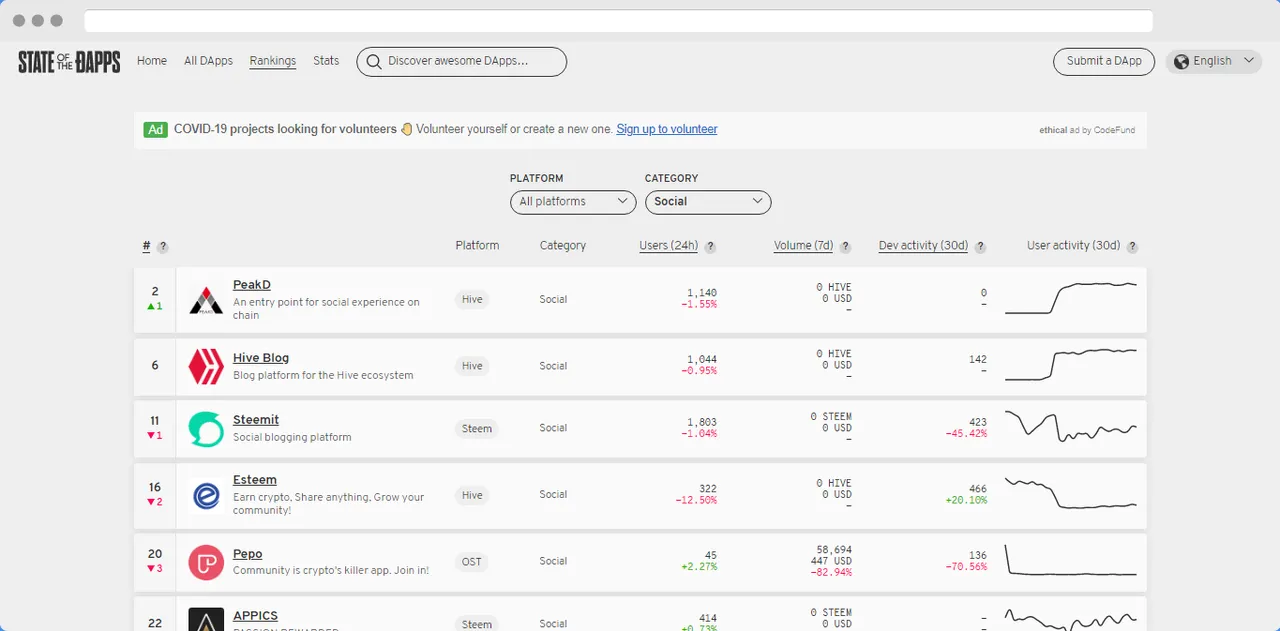
Task: Sort by the # rank column
Action: pyautogui.click(x=147, y=246)
